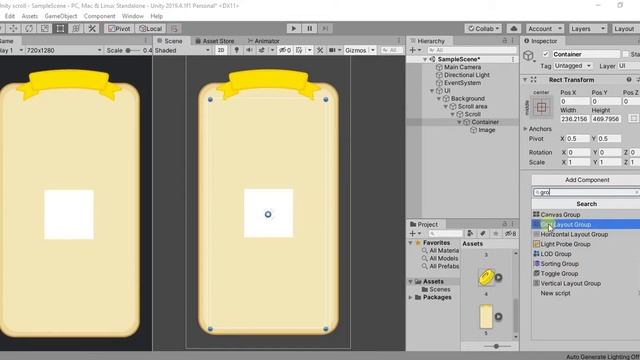This screenshot has height=360, width=640.
Task: Open the Assets menu
Action: 30,16
